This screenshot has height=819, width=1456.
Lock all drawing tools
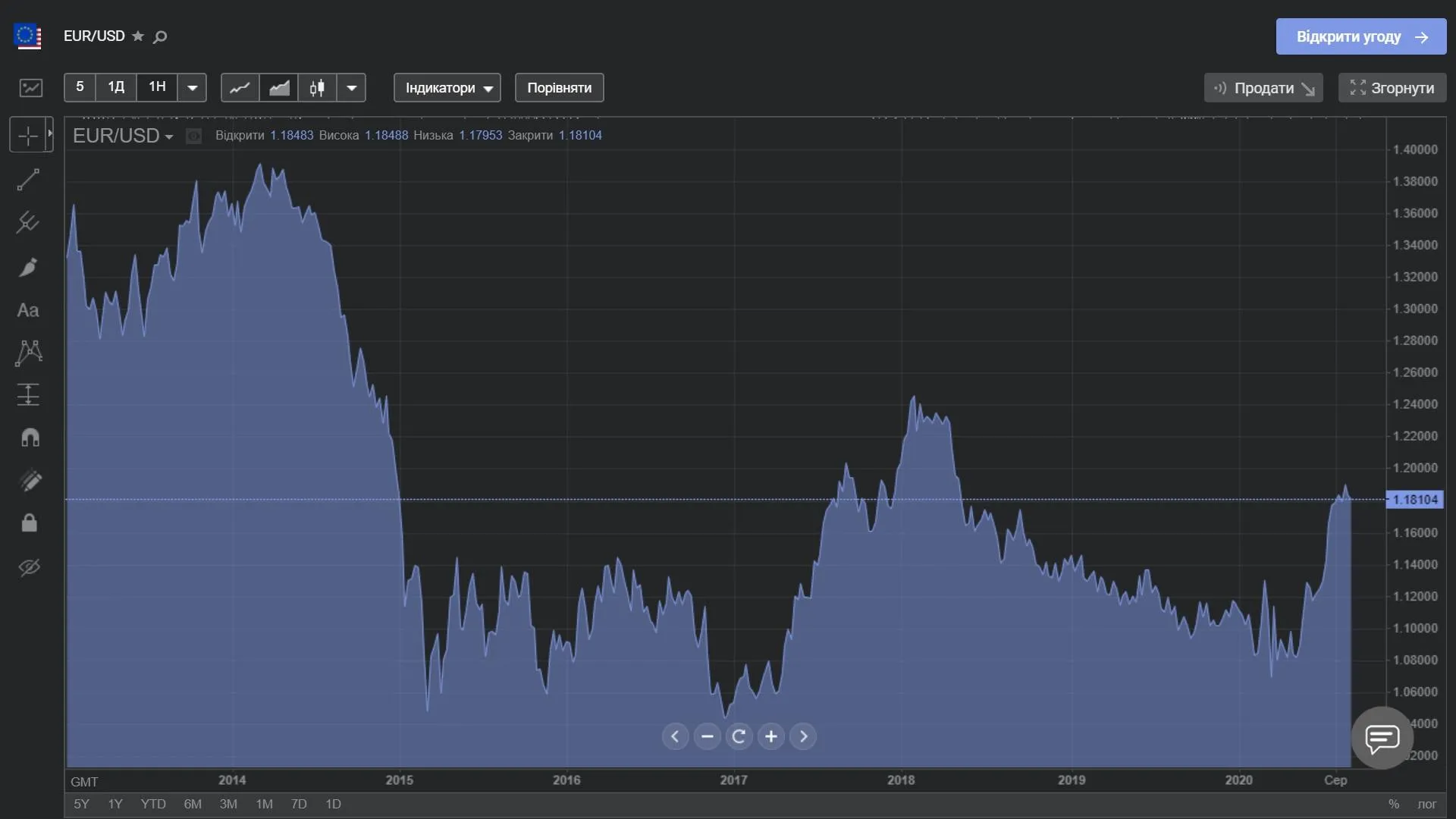pos(29,523)
